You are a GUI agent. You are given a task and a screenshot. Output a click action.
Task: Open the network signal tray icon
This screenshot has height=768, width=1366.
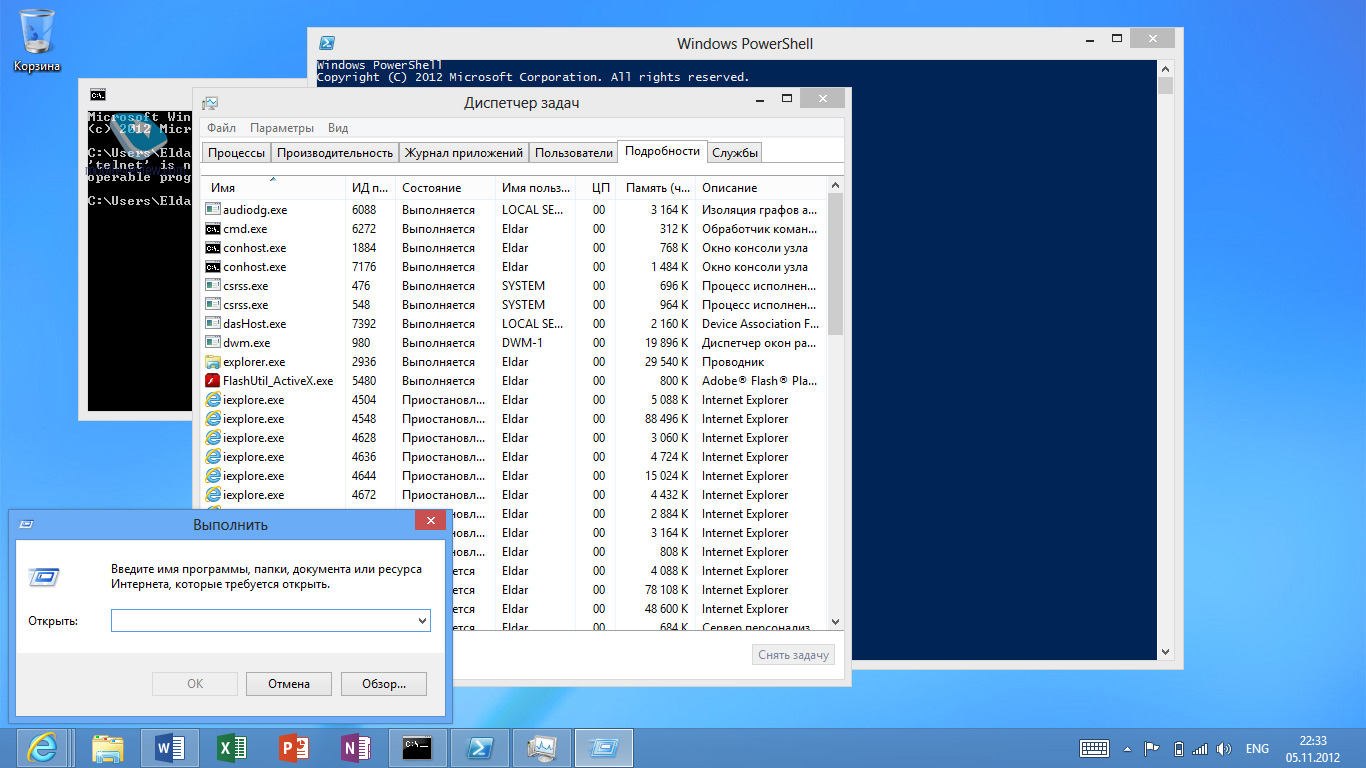pyautogui.click(x=1201, y=748)
